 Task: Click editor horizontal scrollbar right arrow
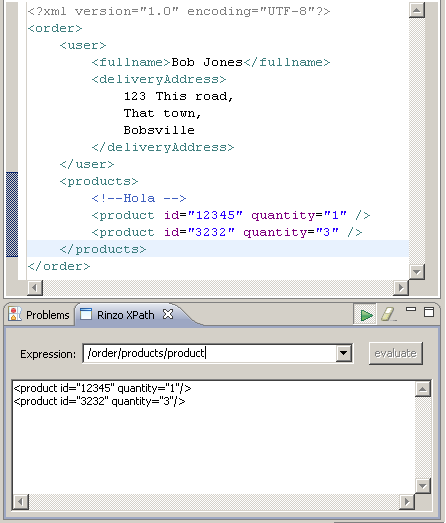(401, 288)
